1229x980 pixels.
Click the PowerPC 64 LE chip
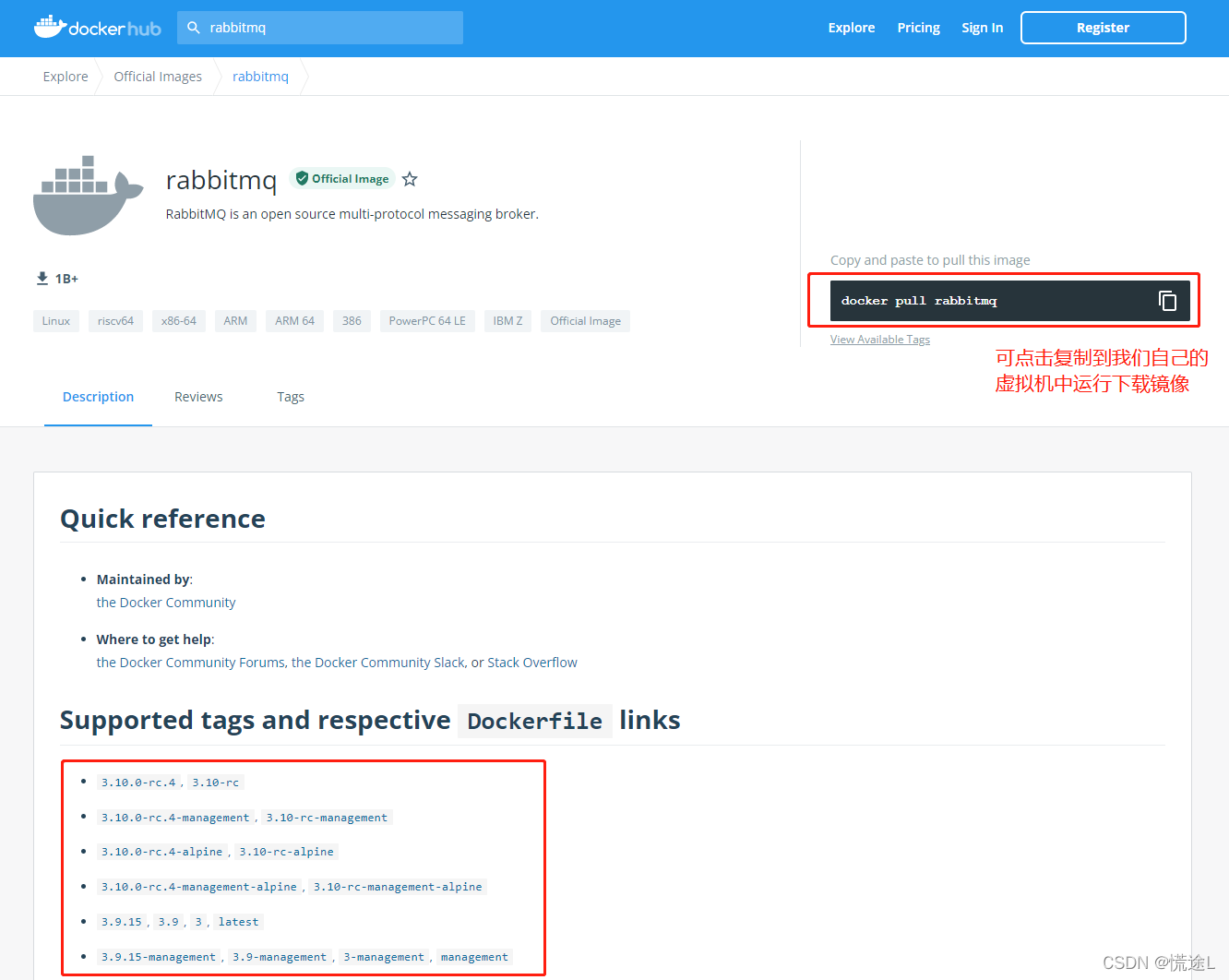[427, 321]
